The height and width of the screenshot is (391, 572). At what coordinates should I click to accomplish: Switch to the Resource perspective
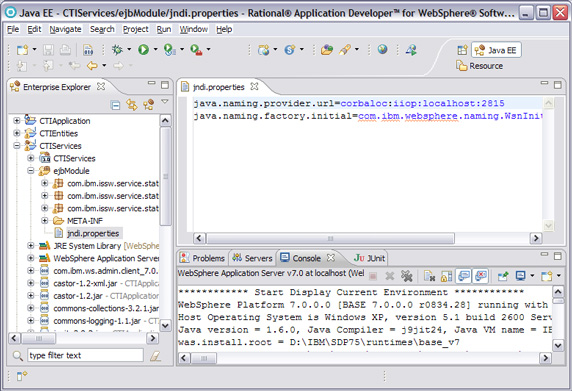tap(480, 66)
